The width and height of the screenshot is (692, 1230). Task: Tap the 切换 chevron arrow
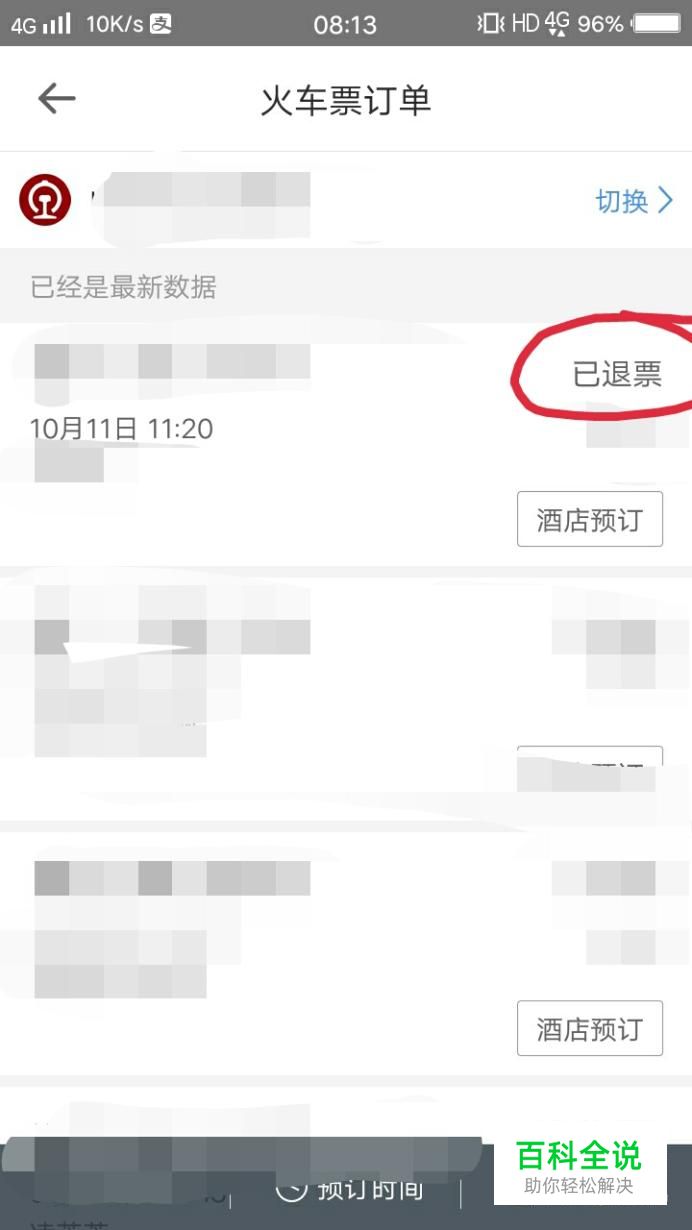[665, 201]
